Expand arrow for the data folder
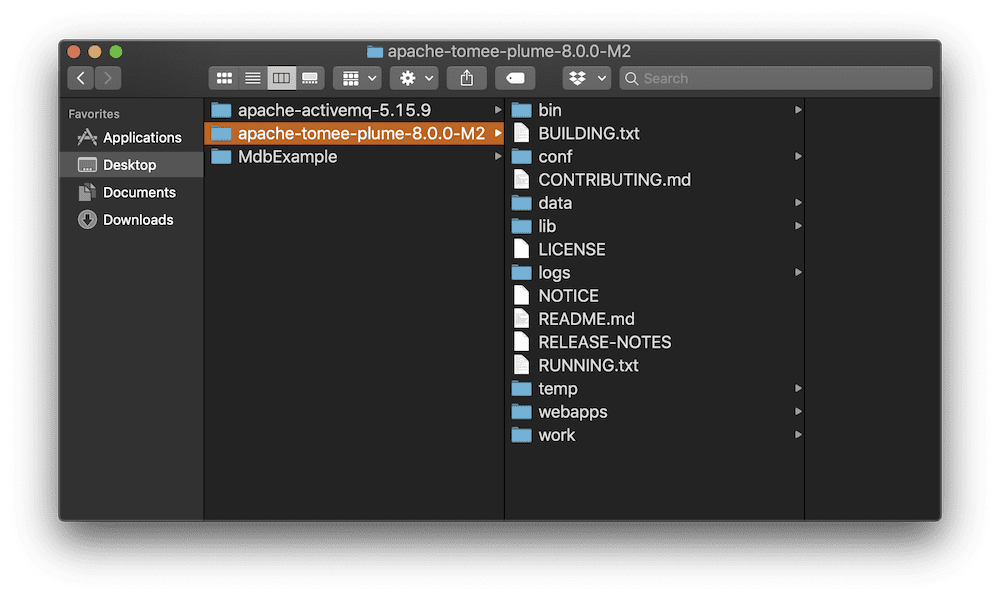This screenshot has width=1000, height=599. tap(798, 203)
